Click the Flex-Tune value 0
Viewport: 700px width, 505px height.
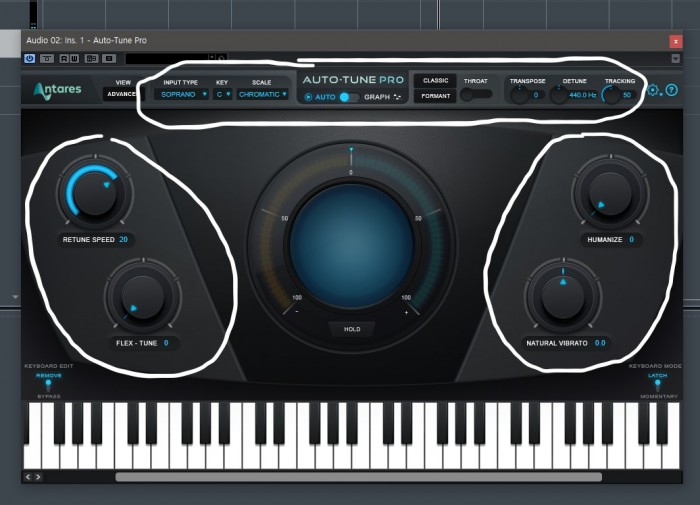[x=166, y=343]
